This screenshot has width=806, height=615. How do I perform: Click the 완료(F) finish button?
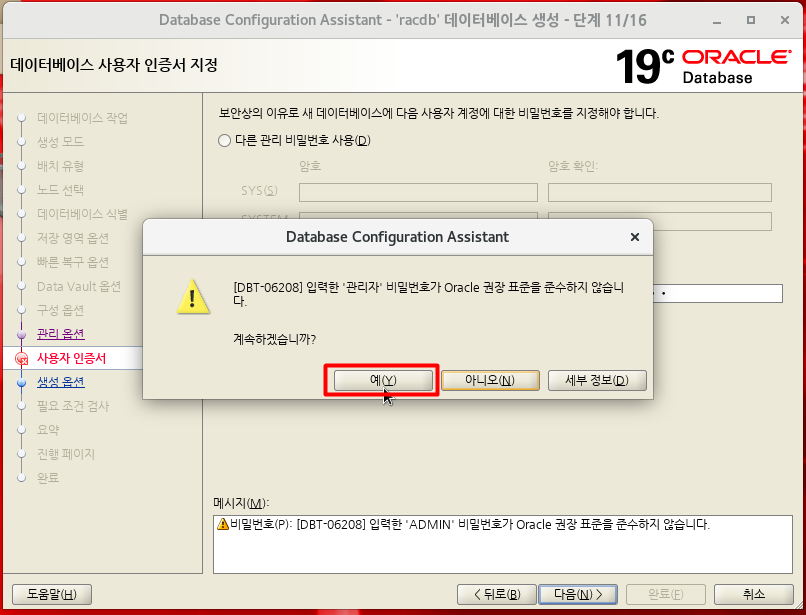[x=666, y=594]
